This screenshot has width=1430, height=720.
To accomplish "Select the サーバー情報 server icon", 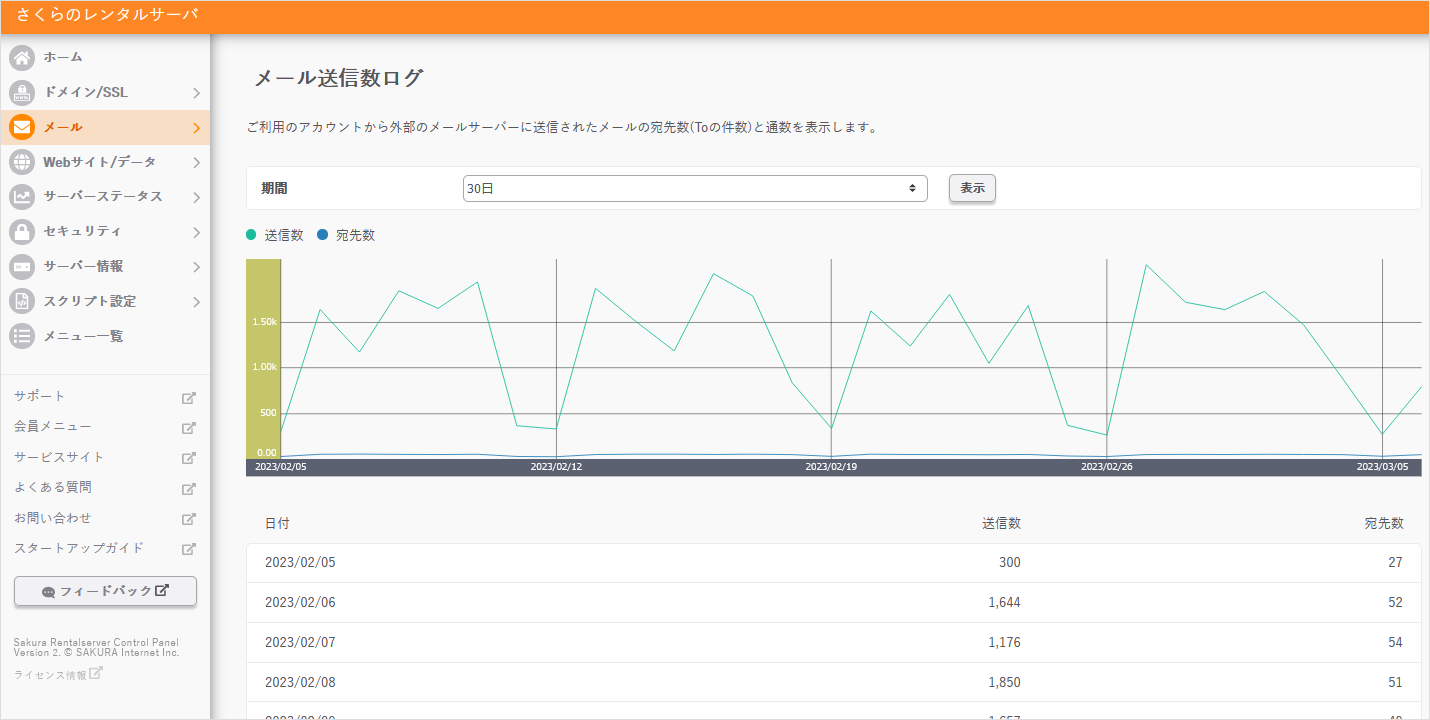I will [21, 266].
